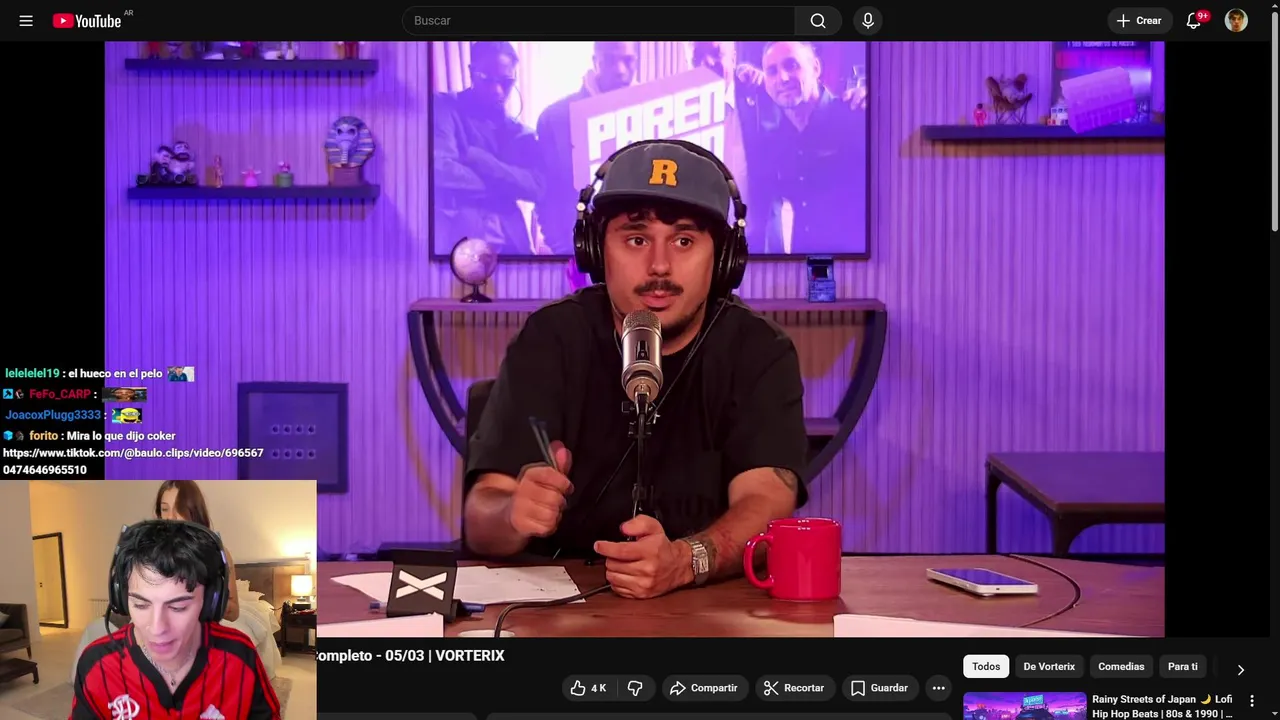
Task: Click the tiktok.com link in chat overlay
Action: [x=133, y=461]
